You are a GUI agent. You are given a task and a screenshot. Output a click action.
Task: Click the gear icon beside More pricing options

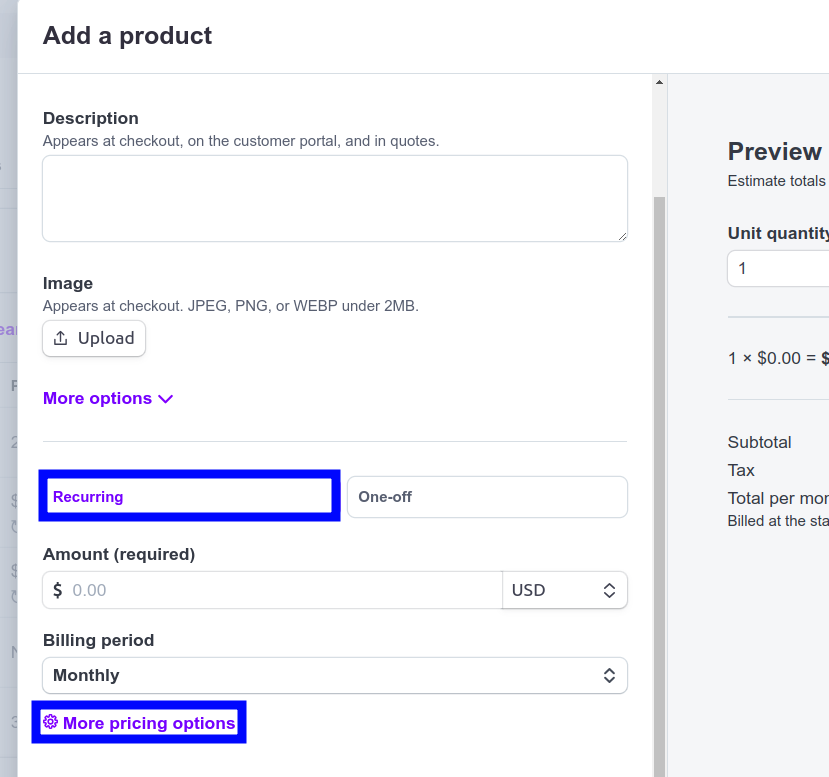[52, 722]
